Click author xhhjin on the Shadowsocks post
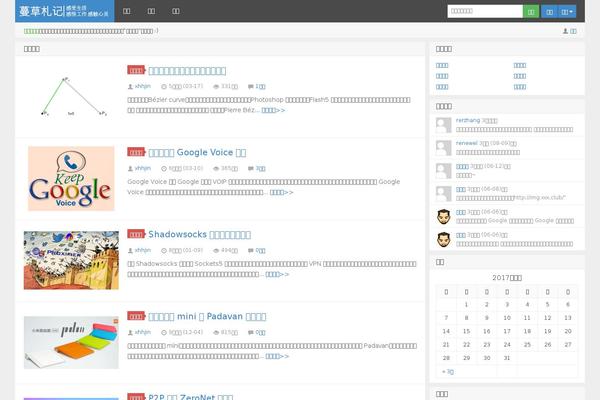 (x=143, y=250)
